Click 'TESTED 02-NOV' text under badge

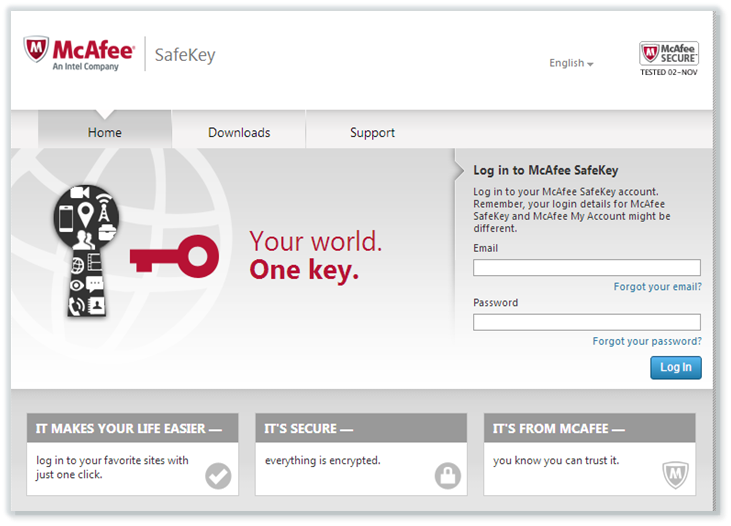click(669, 72)
